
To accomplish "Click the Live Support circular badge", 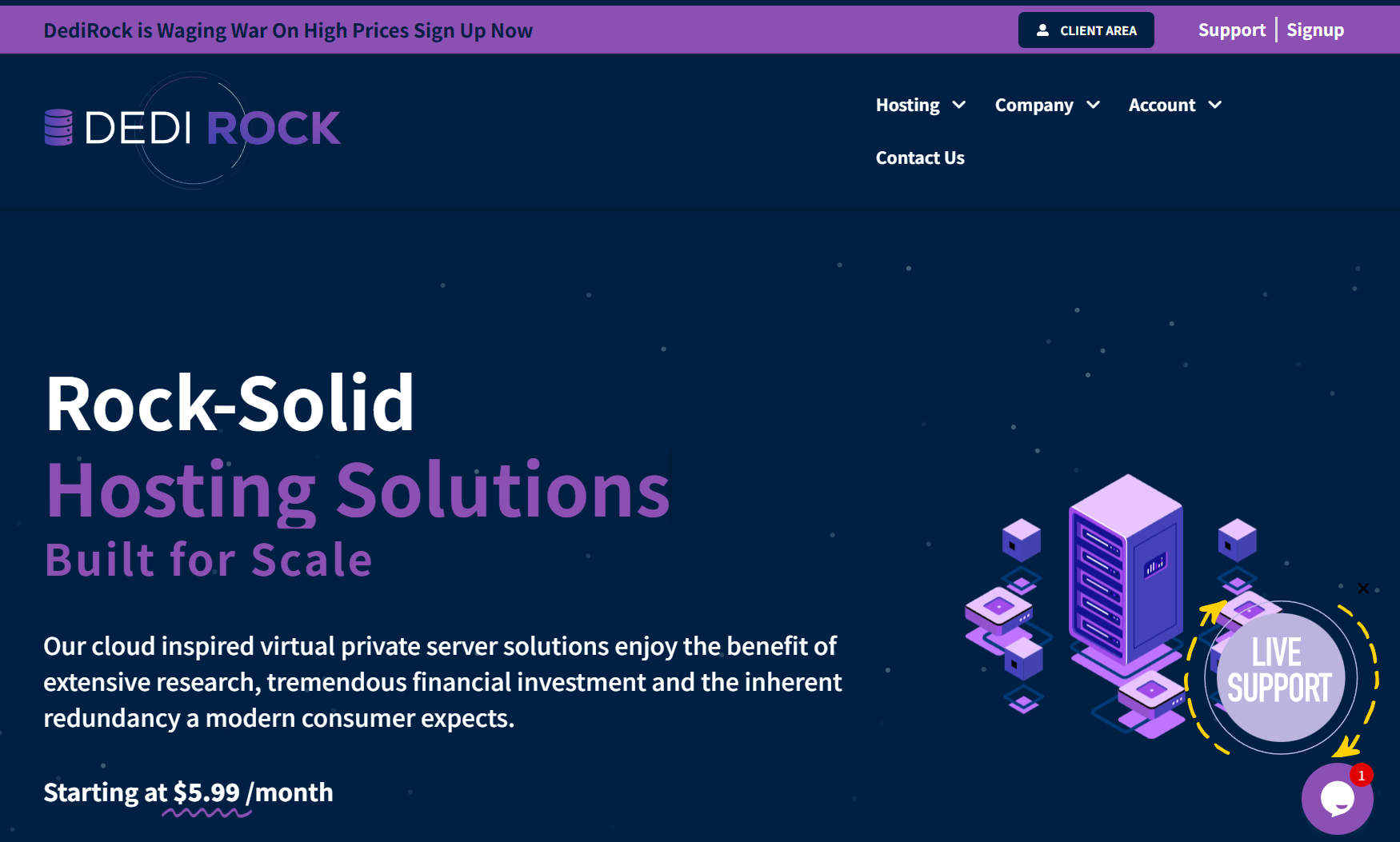I will [x=1279, y=677].
